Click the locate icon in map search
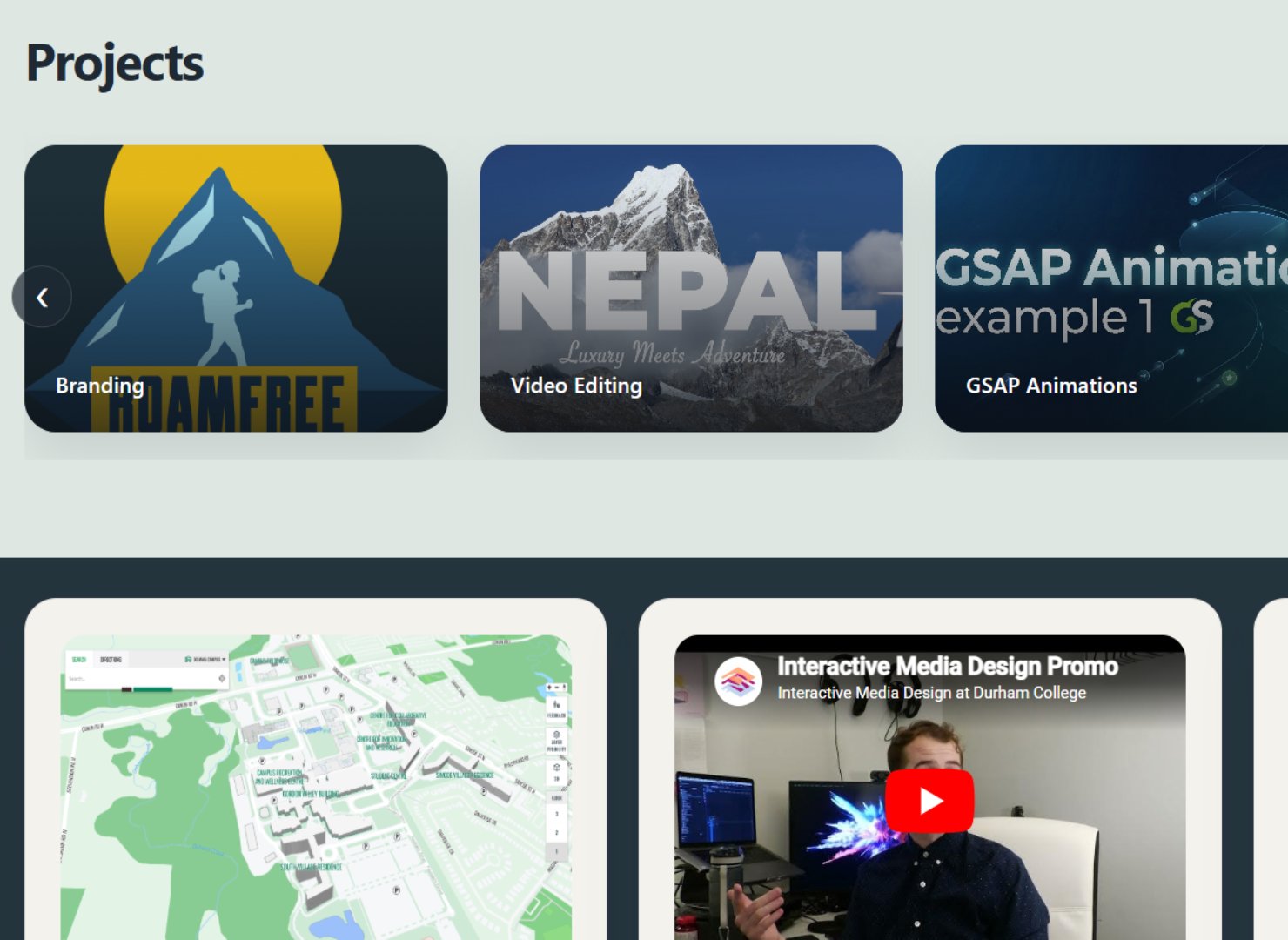 (x=221, y=678)
